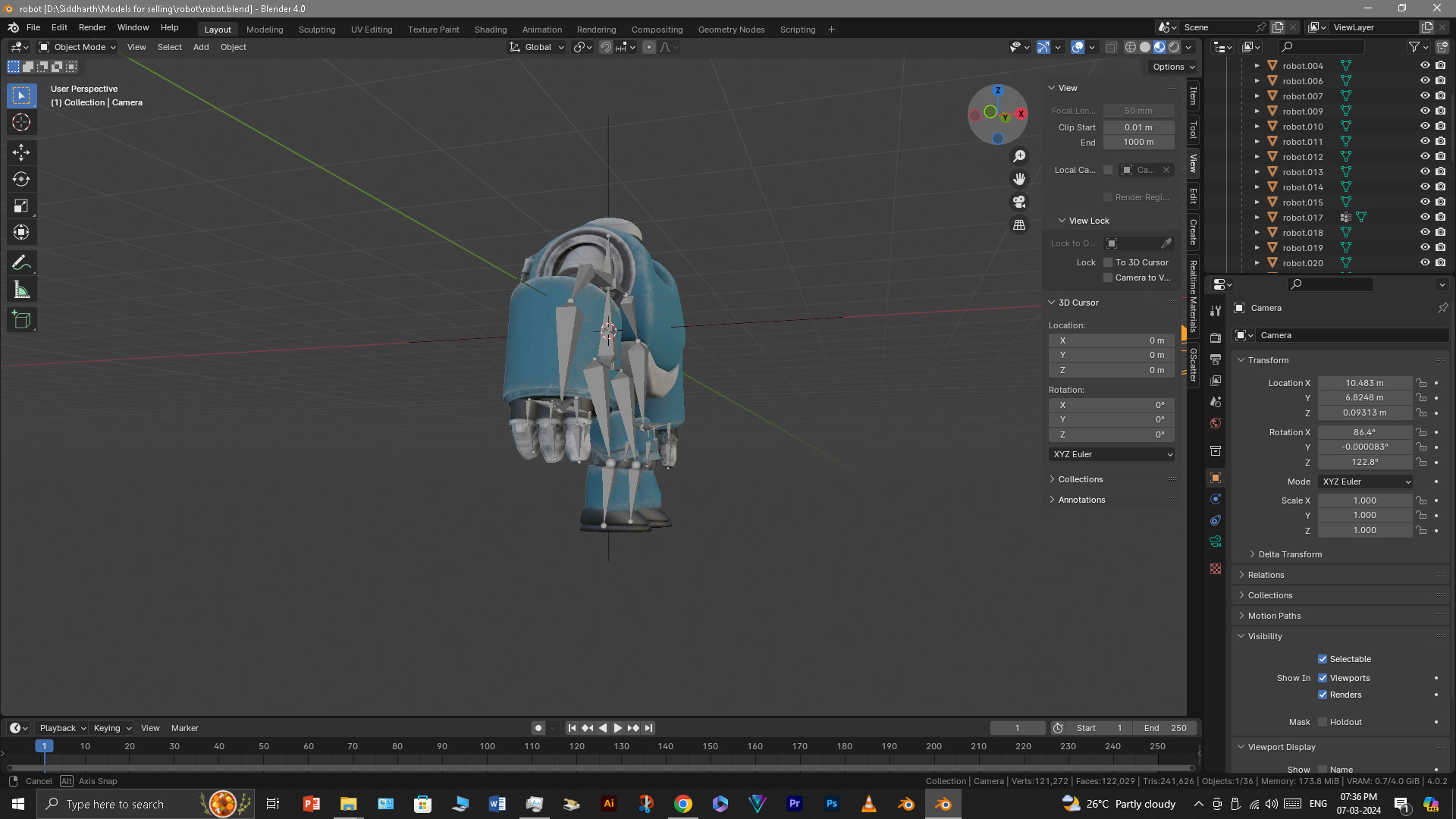This screenshot has height=819, width=1456.
Task: Activate the 3D Cursor tool
Action: coord(21,122)
